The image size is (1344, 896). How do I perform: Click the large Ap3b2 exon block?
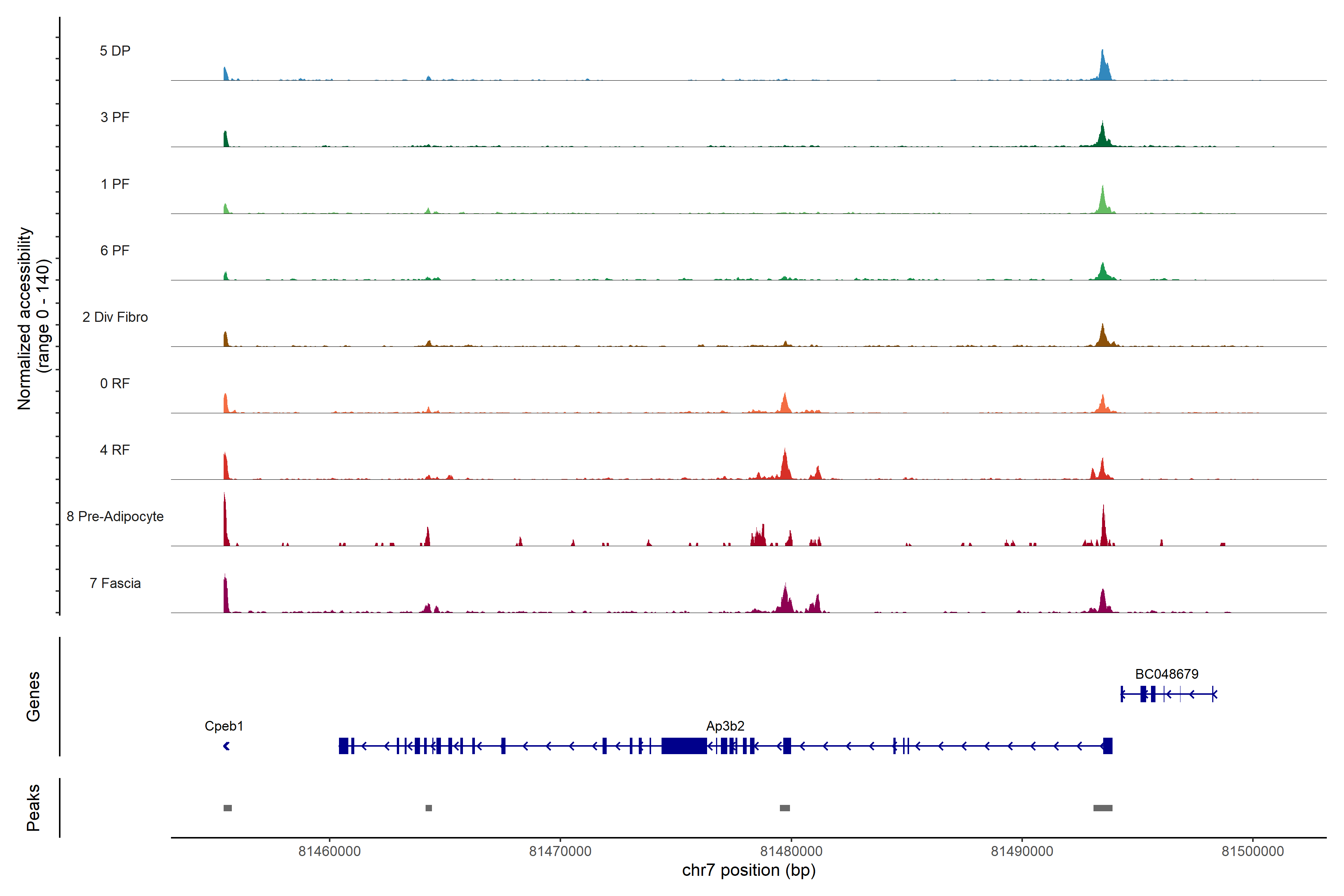[x=684, y=746]
